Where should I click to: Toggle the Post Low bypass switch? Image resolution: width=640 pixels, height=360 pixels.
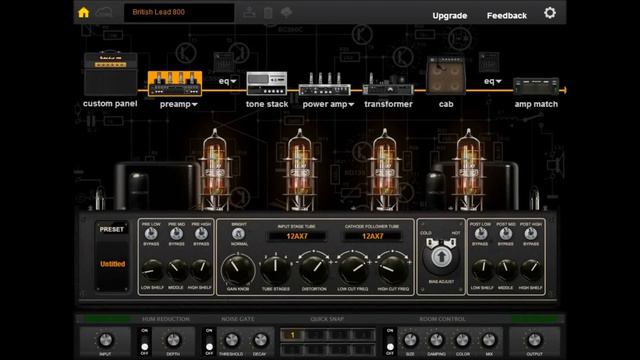(x=480, y=234)
